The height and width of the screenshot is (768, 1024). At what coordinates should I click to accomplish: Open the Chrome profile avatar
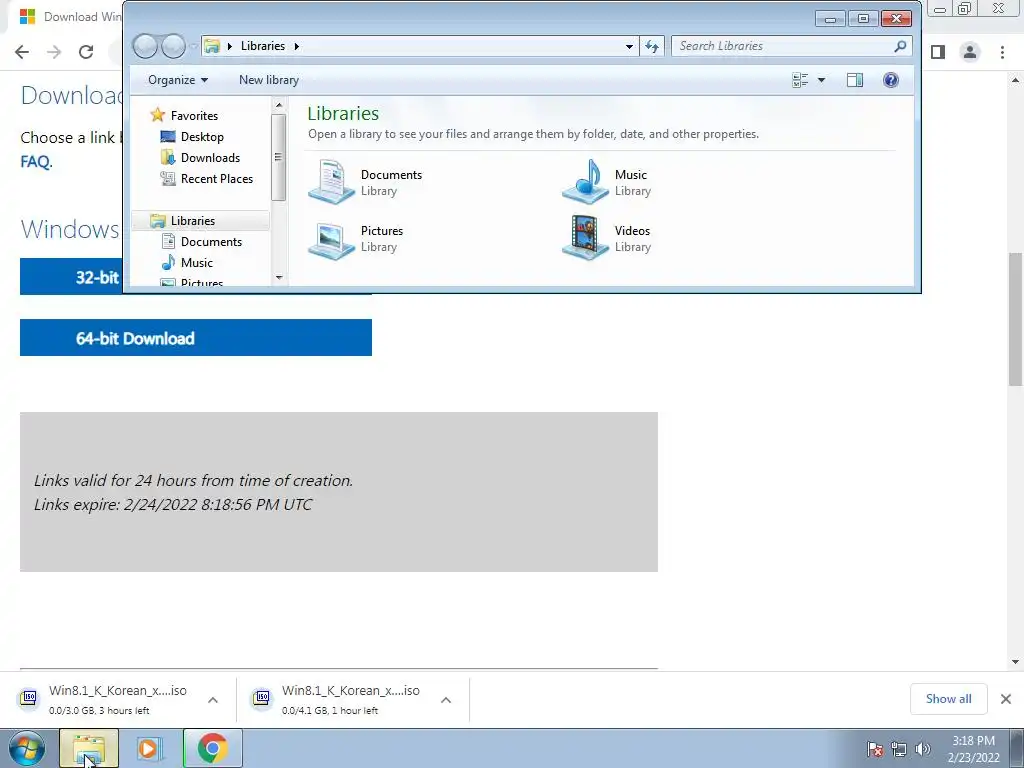point(970,52)
